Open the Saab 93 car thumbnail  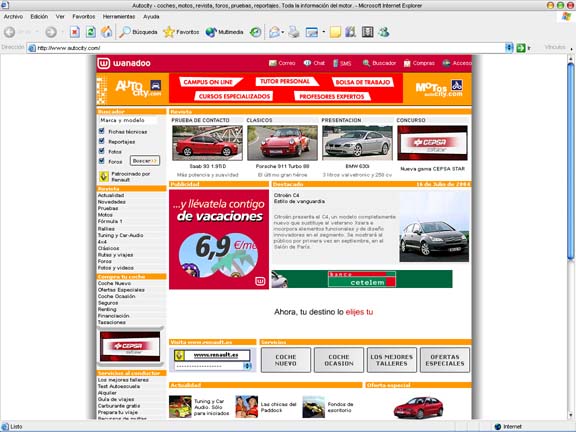coord(207,143)
